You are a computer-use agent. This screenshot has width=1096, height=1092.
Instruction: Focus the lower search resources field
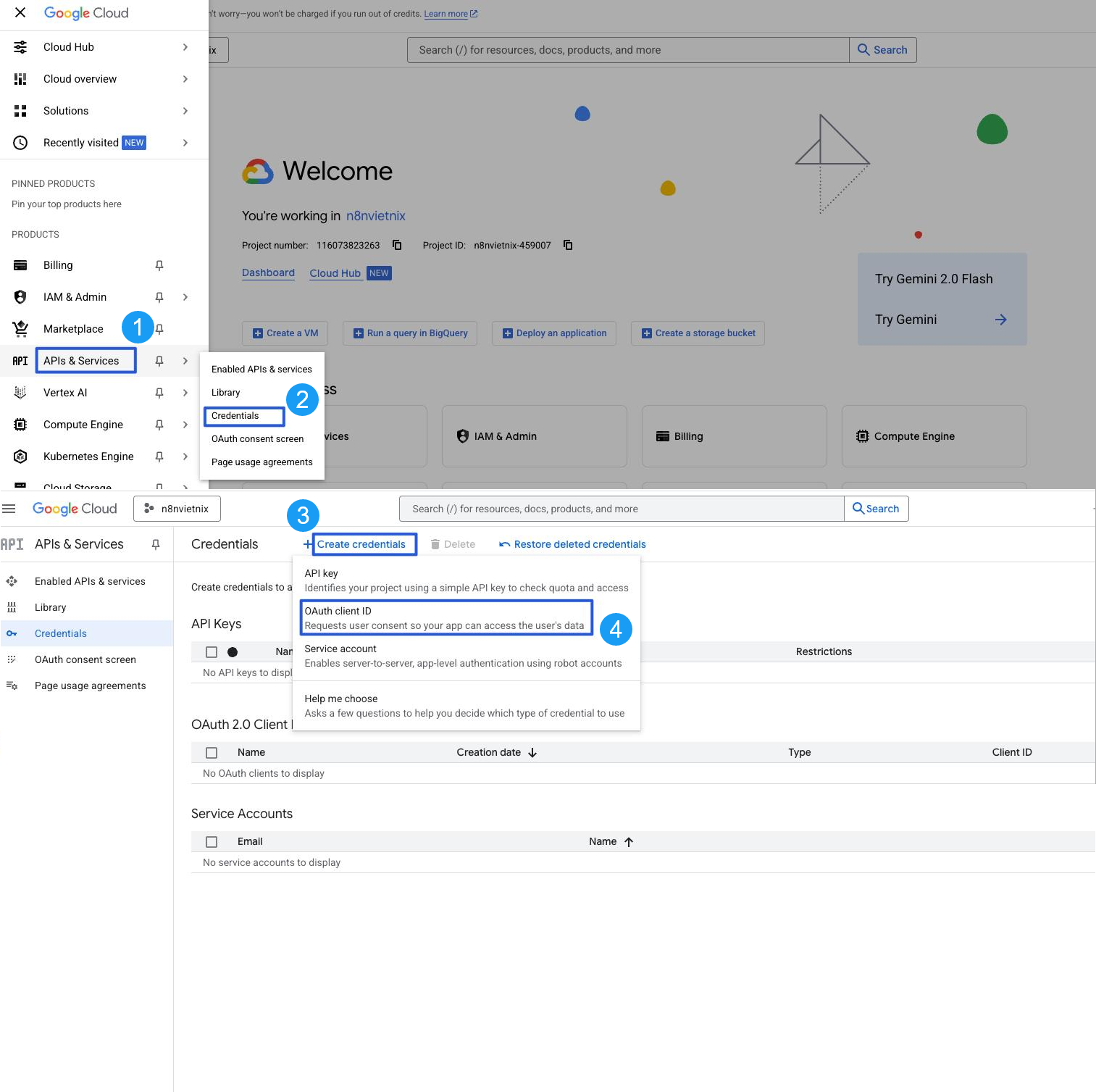[622, 509]
